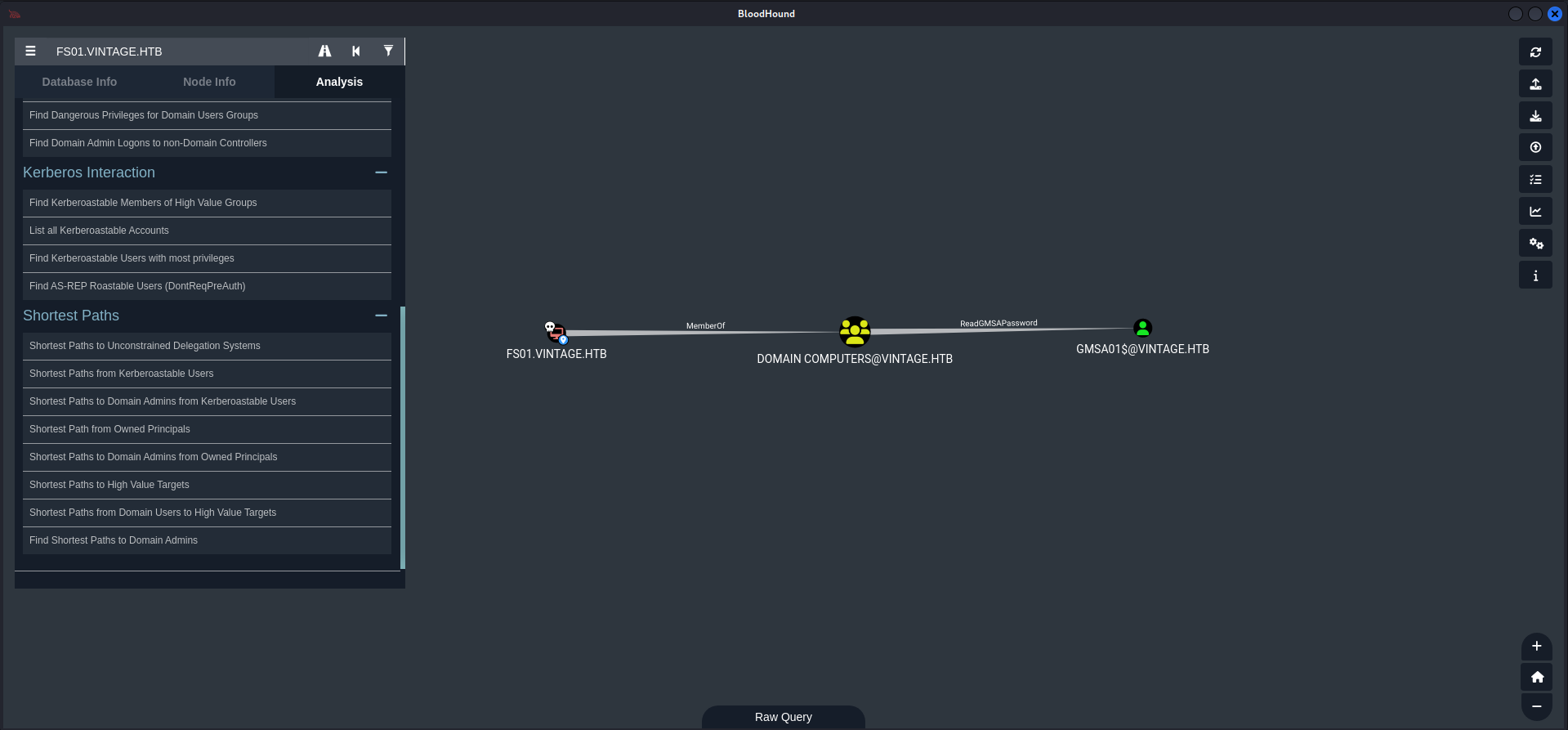Click the pathfinding road icon
Viewport: 1568px width, 730px height.
(x=324, y=51)
